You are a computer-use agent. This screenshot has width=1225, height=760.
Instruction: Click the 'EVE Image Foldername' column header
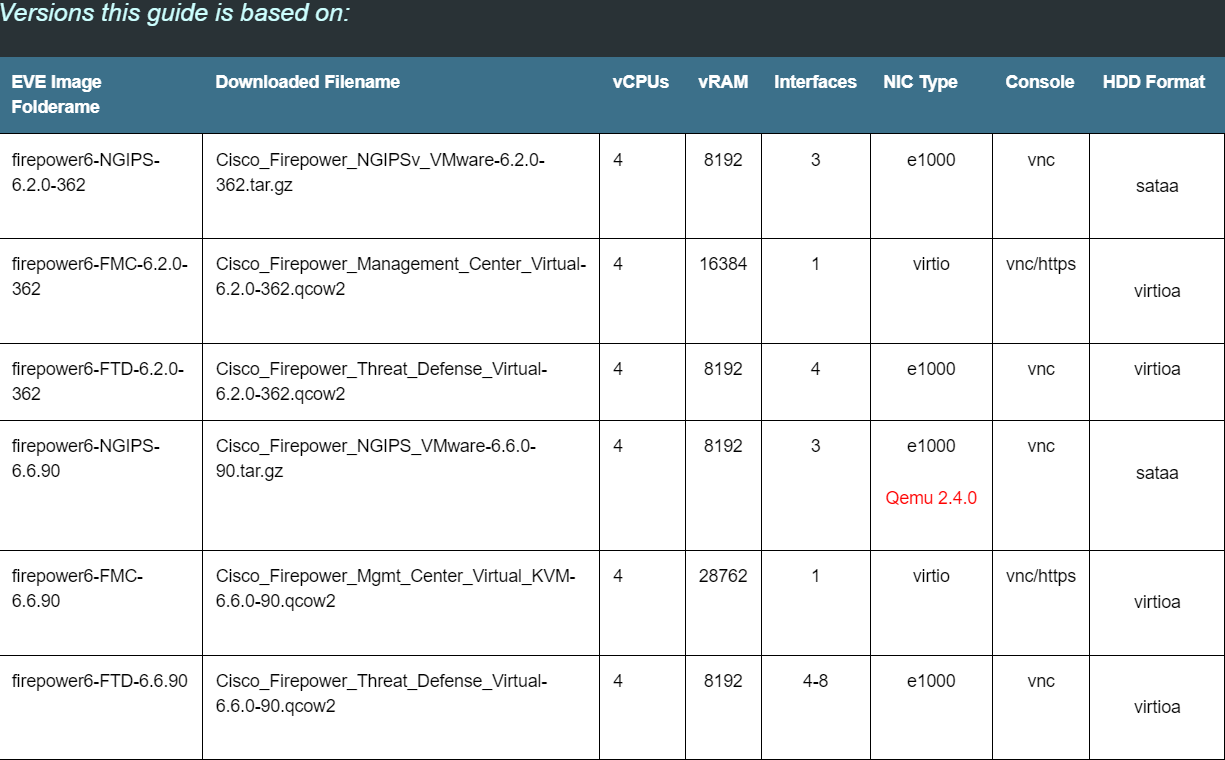pyautogui.click(x=57, y=94)
